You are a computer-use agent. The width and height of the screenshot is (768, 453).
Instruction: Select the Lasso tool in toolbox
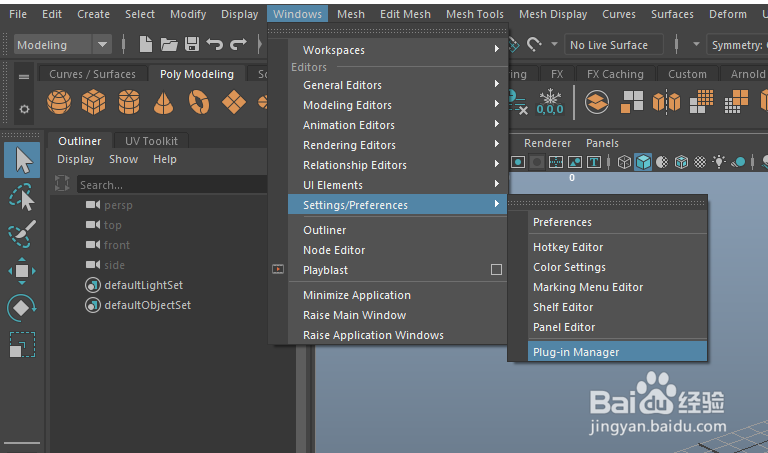(x=22, y=198)
